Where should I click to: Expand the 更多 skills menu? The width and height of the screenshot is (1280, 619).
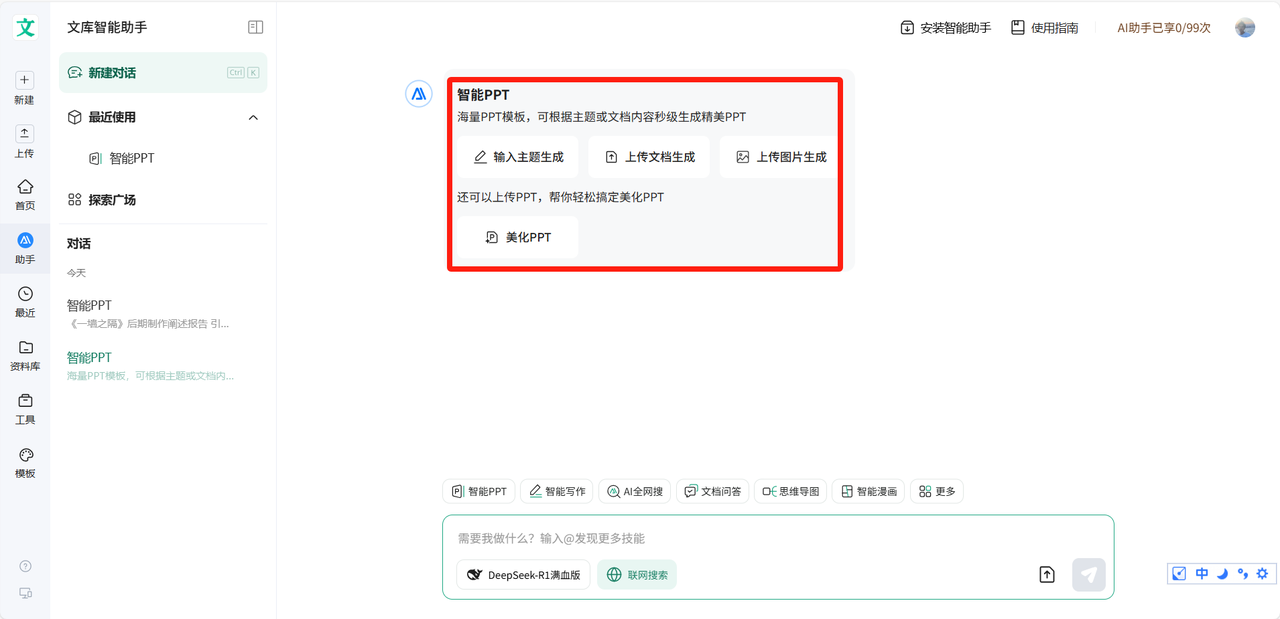pos(937,491)
